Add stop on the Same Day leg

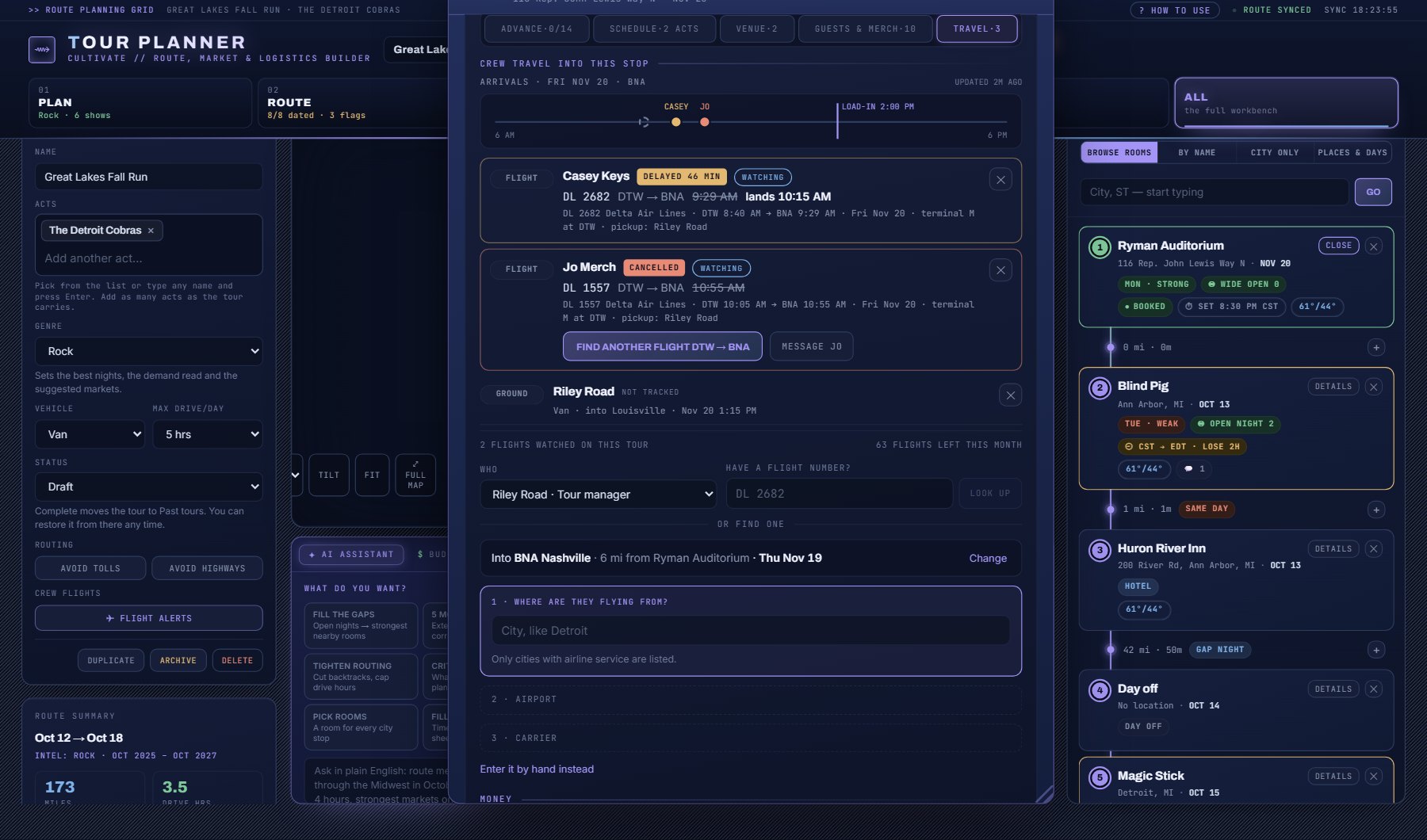click(x=1376, y=510)
